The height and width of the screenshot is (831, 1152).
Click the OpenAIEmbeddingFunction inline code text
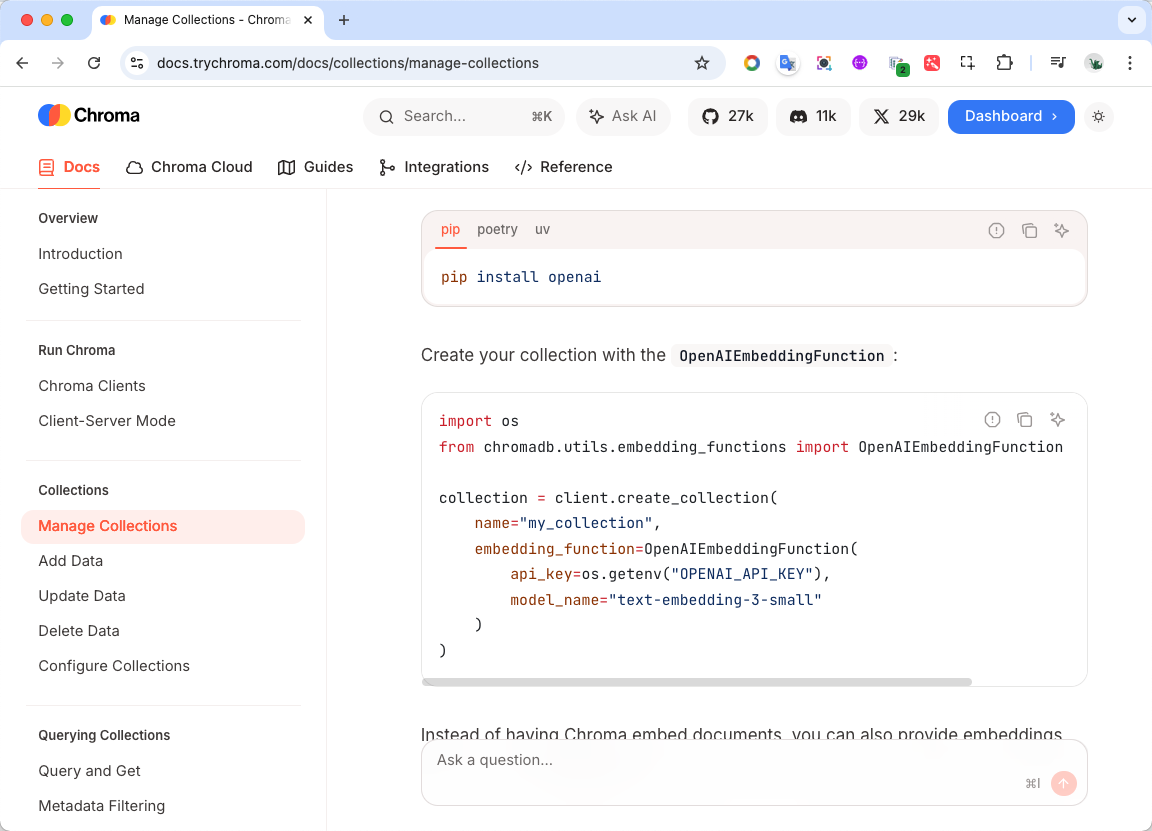pyautogui.click(x=782, y=356)
